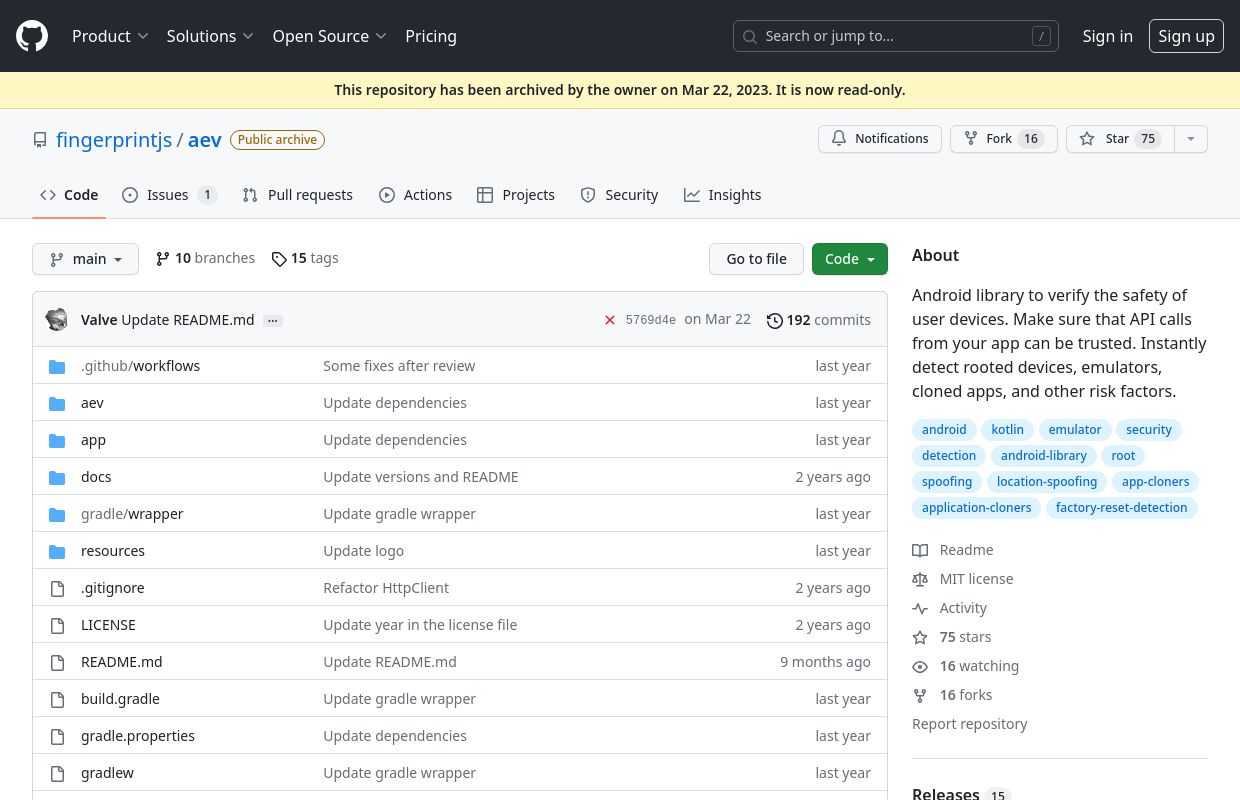Click the tag icon beside 15 tags
This screenshot has width=1240, height=800.
pyautogui.click(x=279, y=258)
